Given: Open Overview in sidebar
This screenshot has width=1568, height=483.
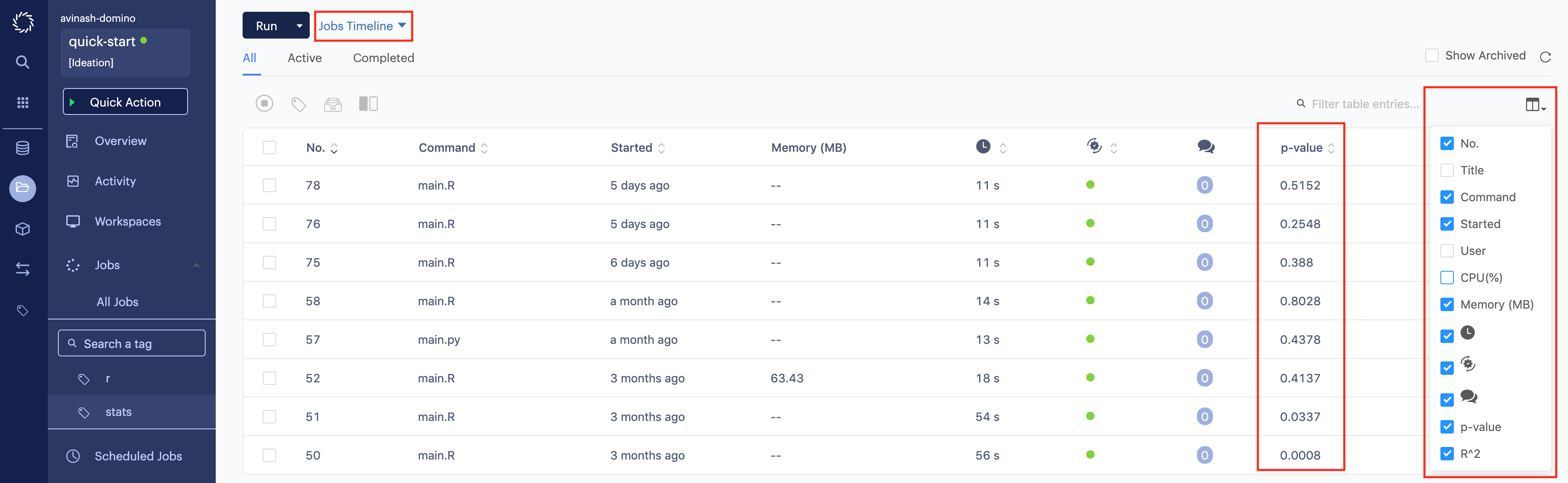Looking at the screenshot, I should pos(120,141).
